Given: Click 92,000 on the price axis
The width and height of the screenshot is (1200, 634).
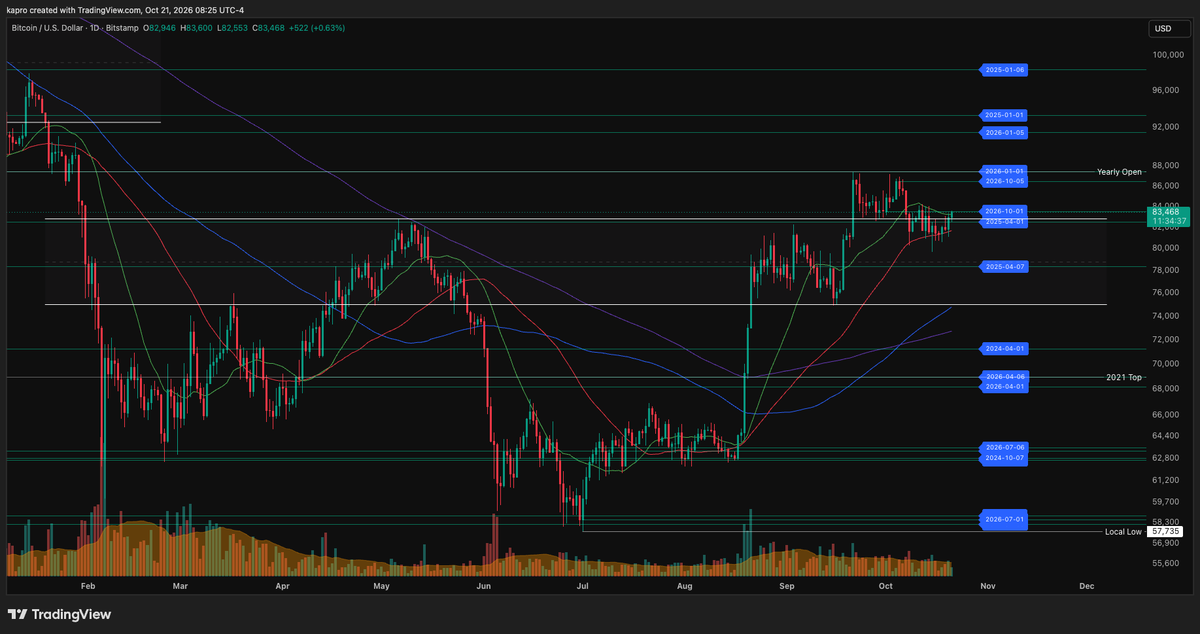Looking at the screenshot, I should 1165,127.
